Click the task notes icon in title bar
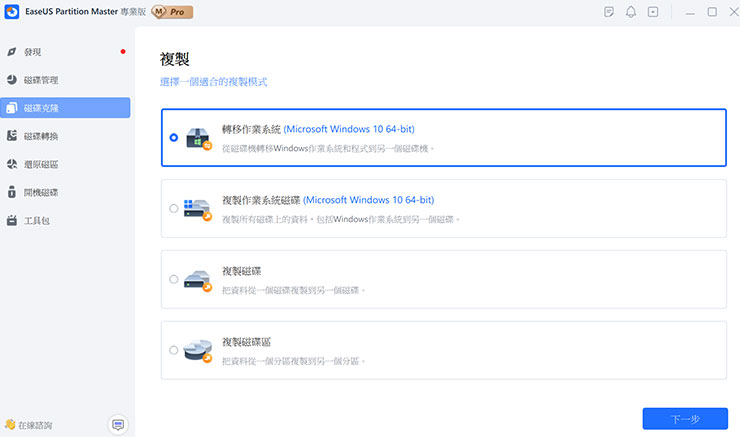Image resolution: width=740 pixels, height=437 pixels. 609,12
